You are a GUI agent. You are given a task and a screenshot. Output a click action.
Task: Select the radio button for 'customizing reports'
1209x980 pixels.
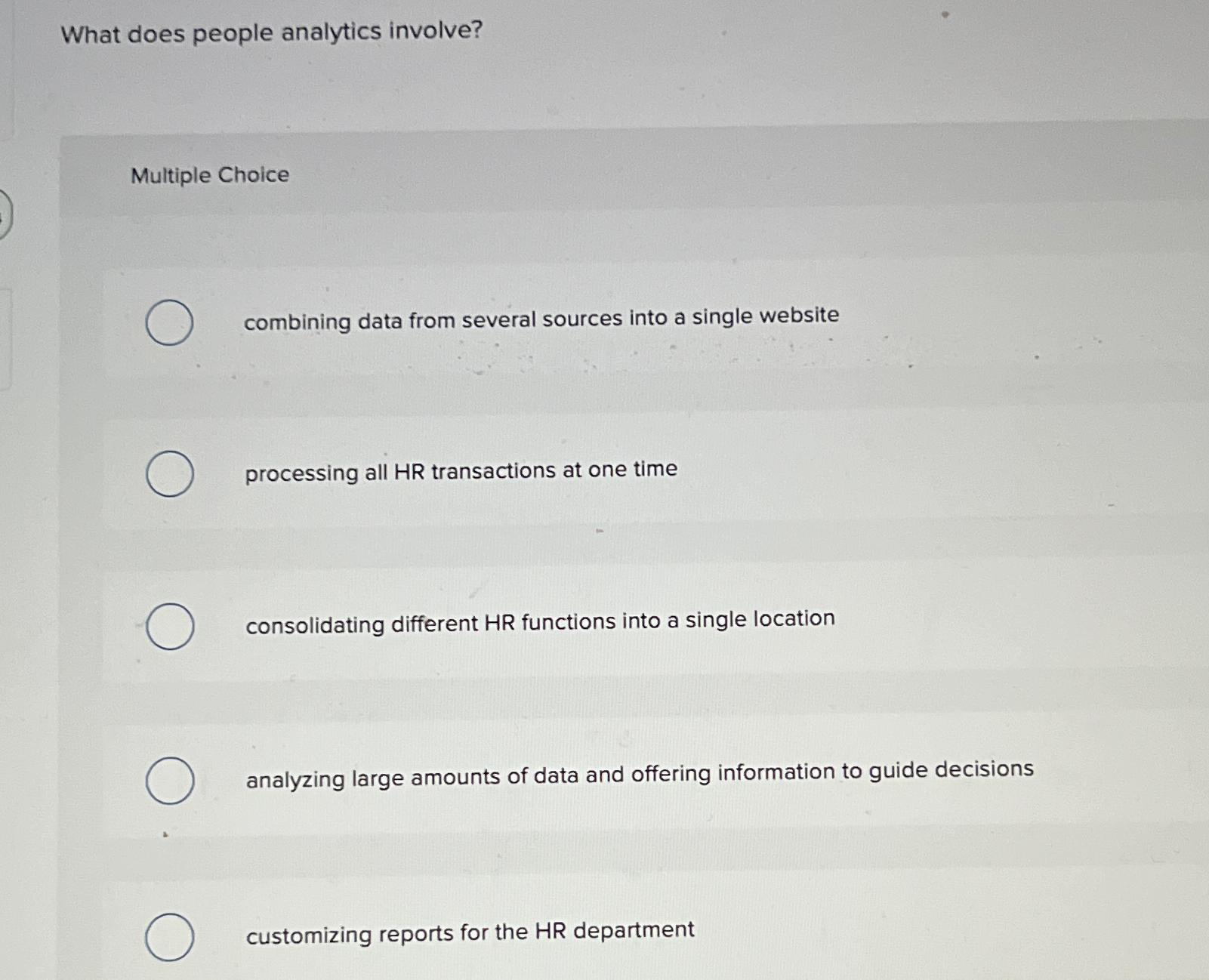click(169, 936)
